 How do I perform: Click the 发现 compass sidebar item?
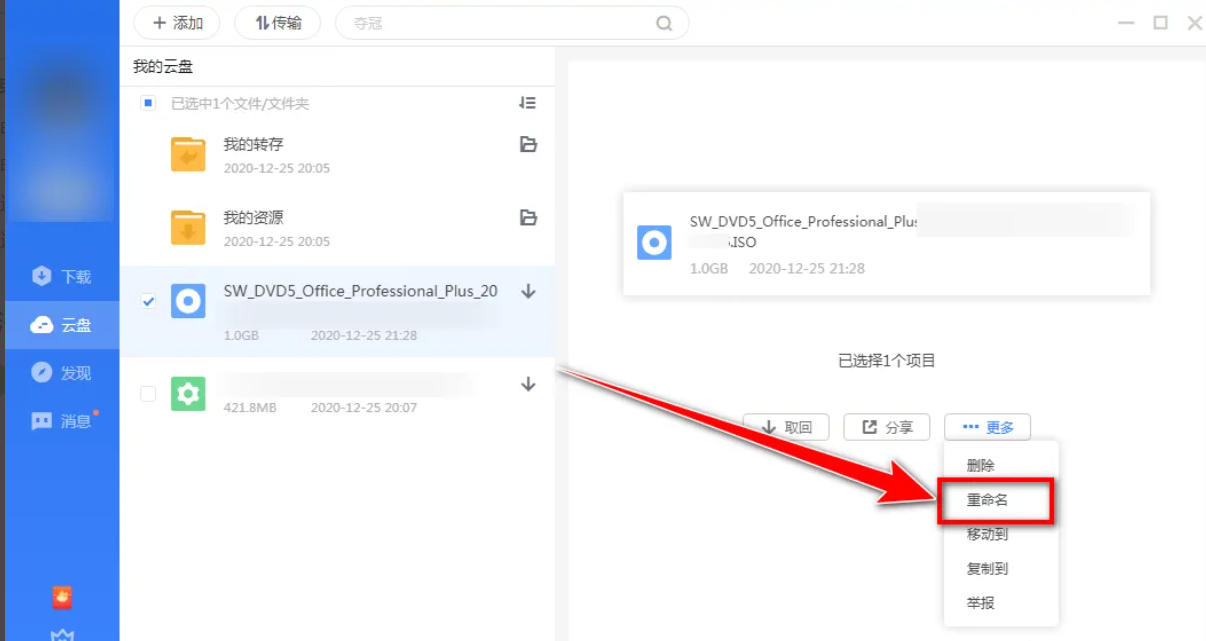(62, 373)
